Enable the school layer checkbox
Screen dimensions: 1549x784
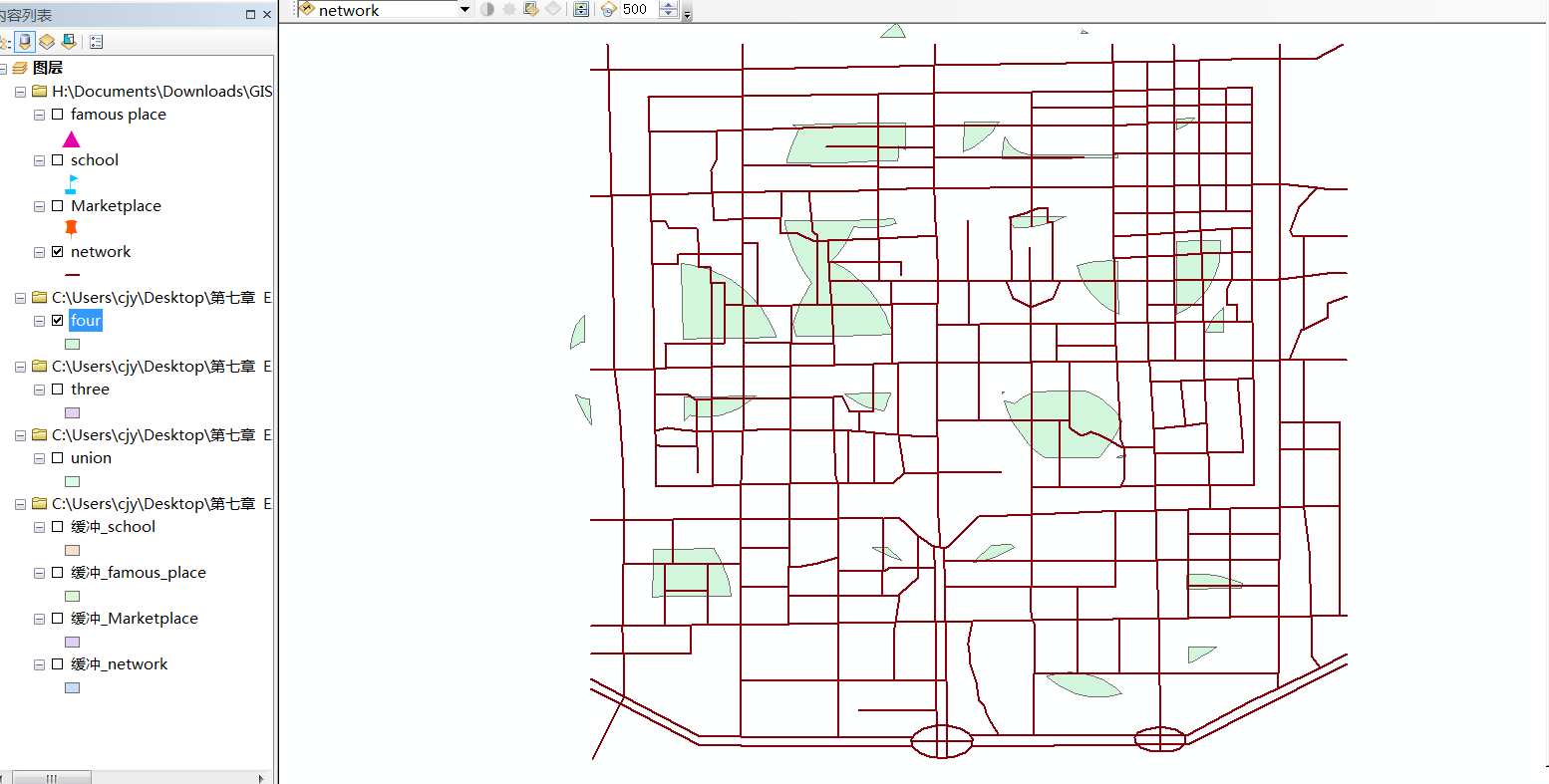[x=58, y=160]
